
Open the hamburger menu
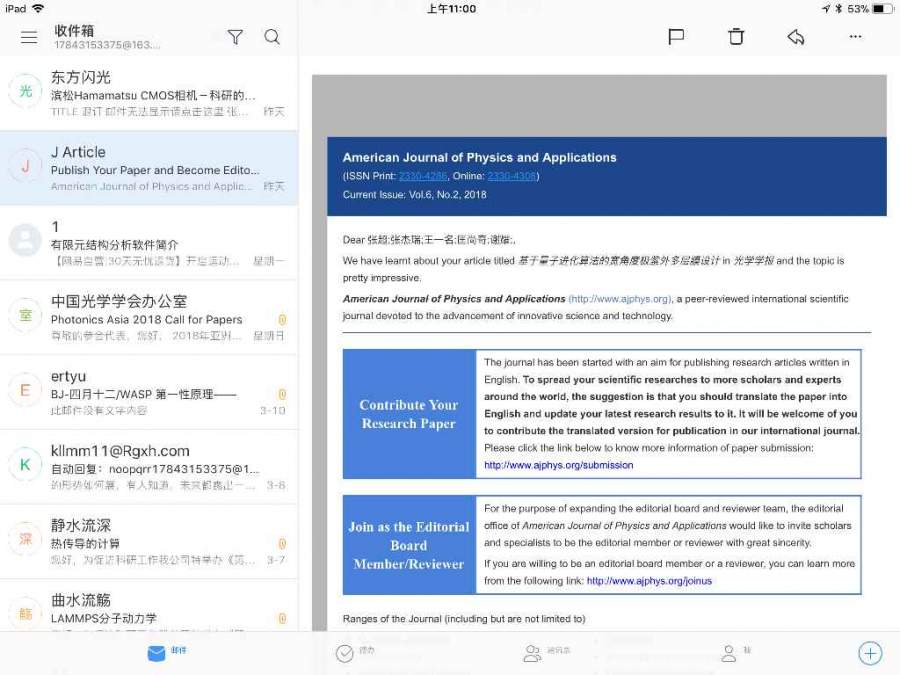(x=29, y=37)
